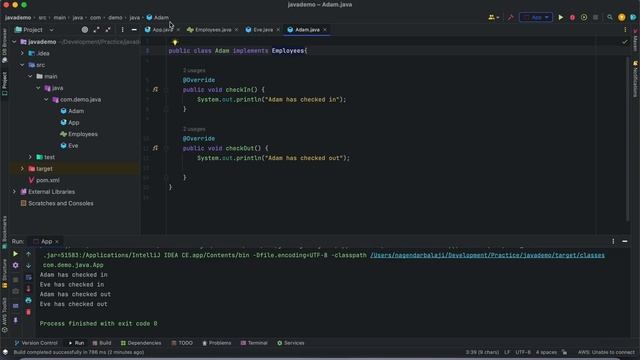Start debugging with the red bug icon

tap(572, 18)
